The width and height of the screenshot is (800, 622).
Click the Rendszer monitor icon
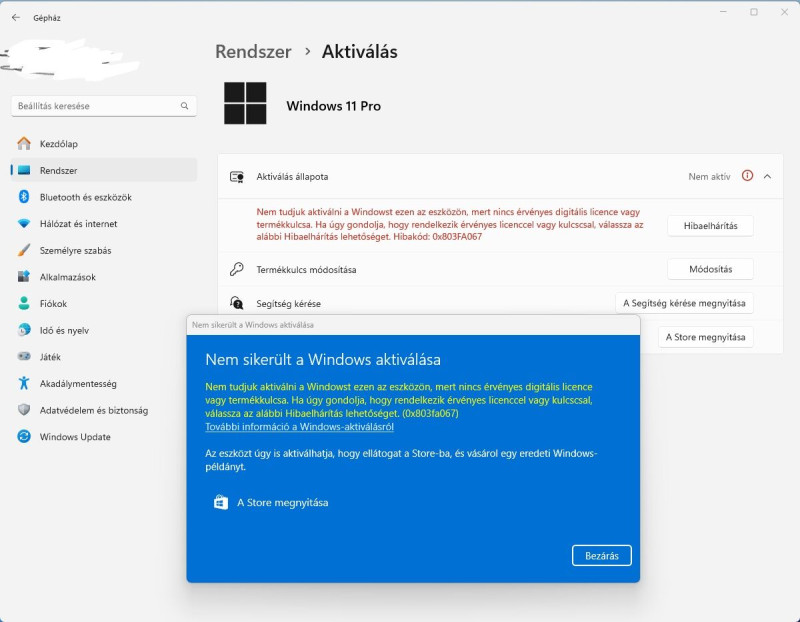[x=24, y=170]
